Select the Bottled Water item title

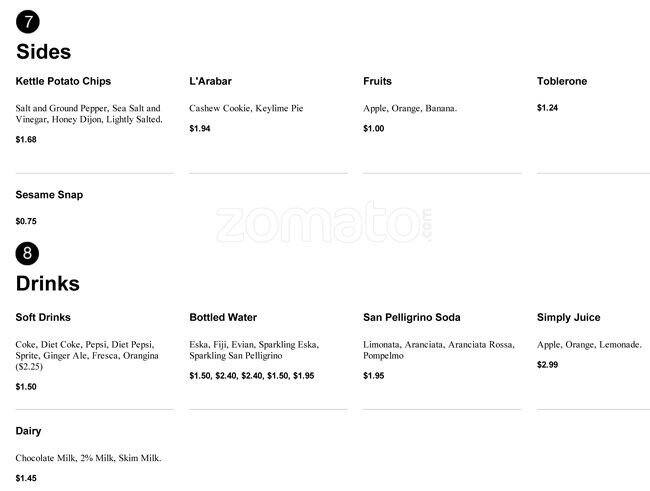click(x=223, y=318)
